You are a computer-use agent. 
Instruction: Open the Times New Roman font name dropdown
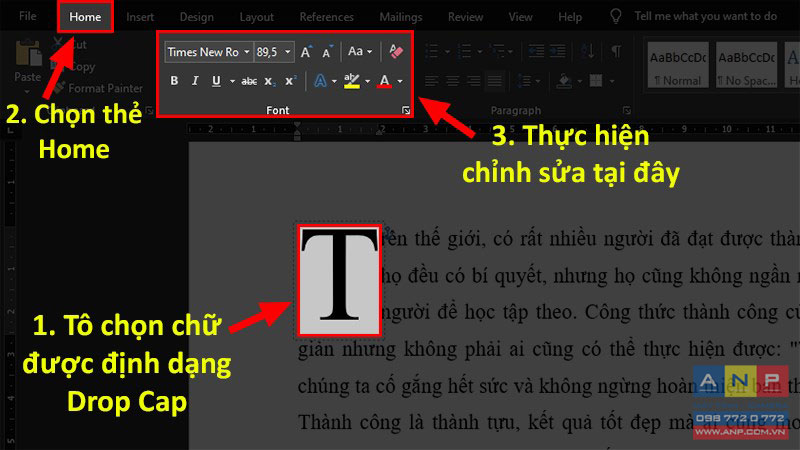pos(246,52)
